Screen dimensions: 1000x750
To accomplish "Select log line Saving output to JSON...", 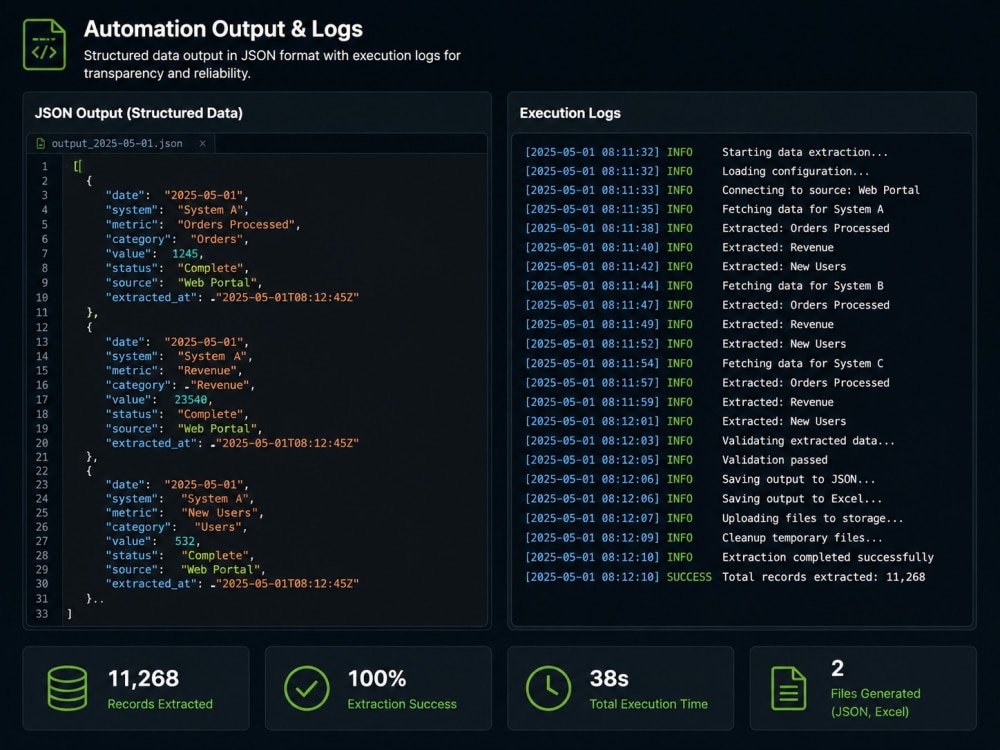I will (x=700, y=479).
